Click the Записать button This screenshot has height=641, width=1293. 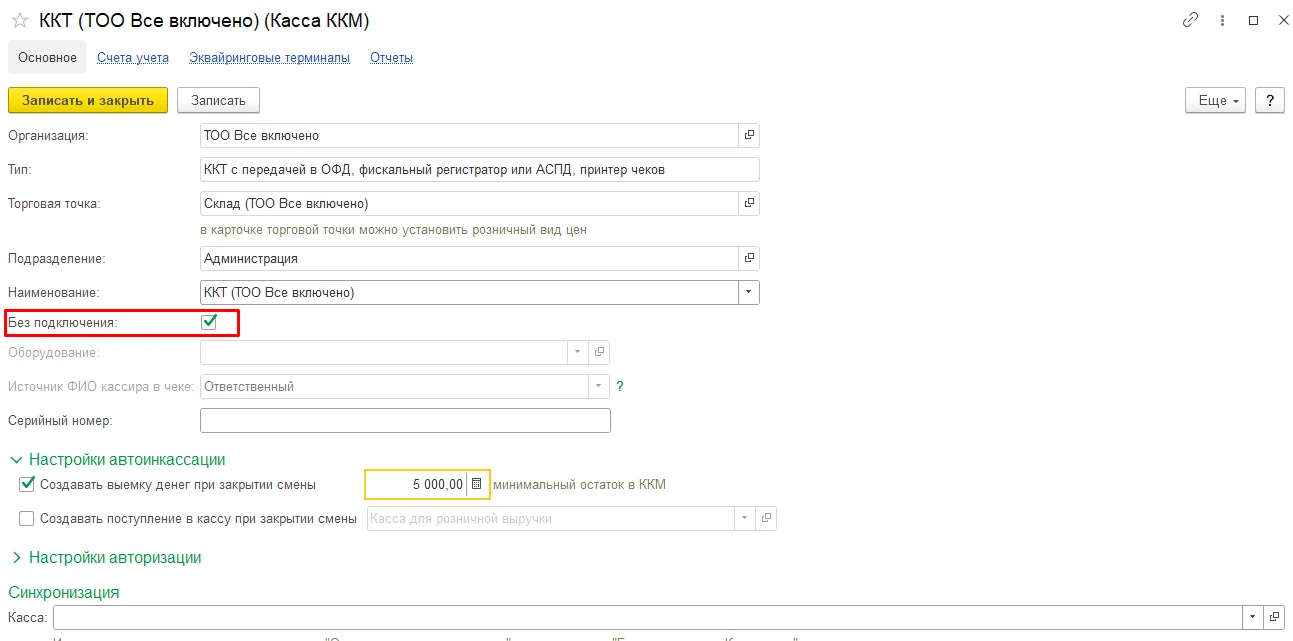[x=218, y=100]
